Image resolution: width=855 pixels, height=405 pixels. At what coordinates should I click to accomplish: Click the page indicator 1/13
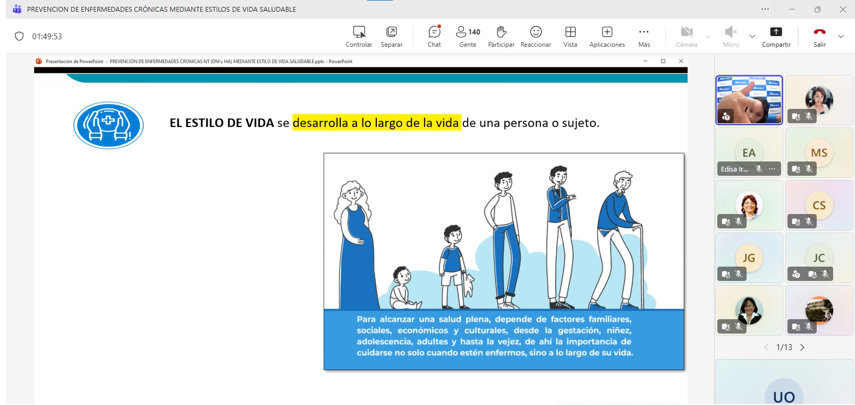tap(784, 347)
